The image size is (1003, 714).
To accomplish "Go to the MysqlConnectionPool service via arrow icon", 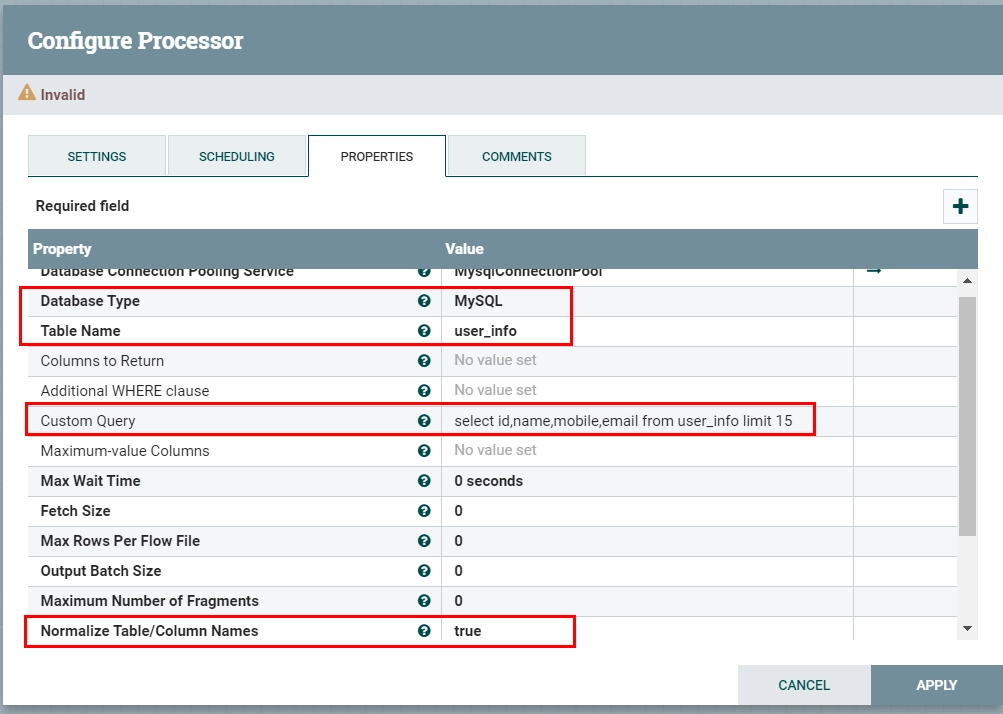I will [x=874, y=271].
